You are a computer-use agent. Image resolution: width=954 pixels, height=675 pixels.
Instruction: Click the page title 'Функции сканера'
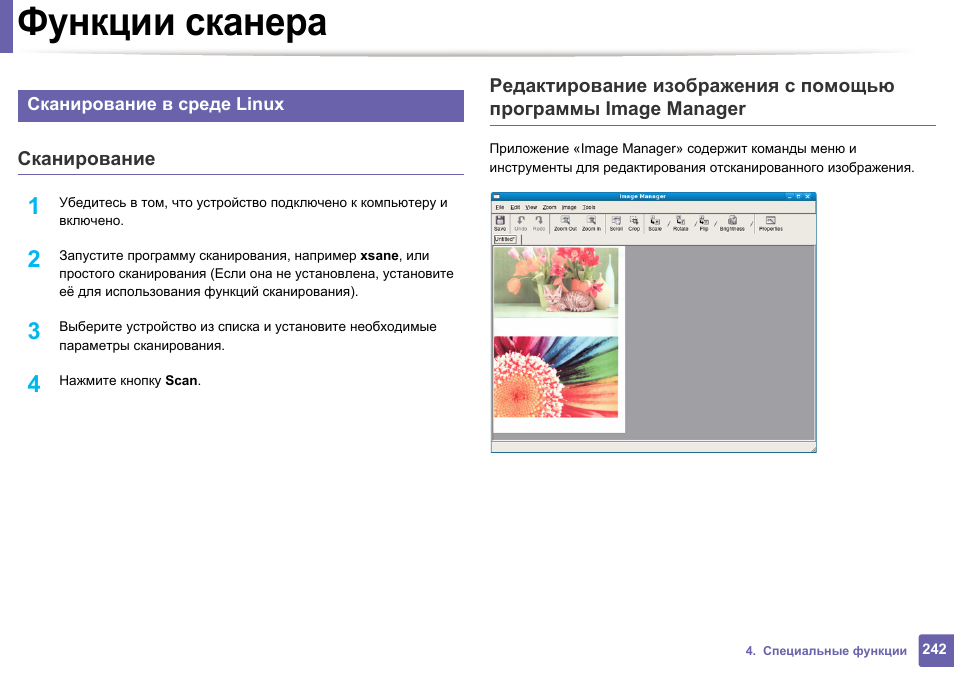coord(172,23)
